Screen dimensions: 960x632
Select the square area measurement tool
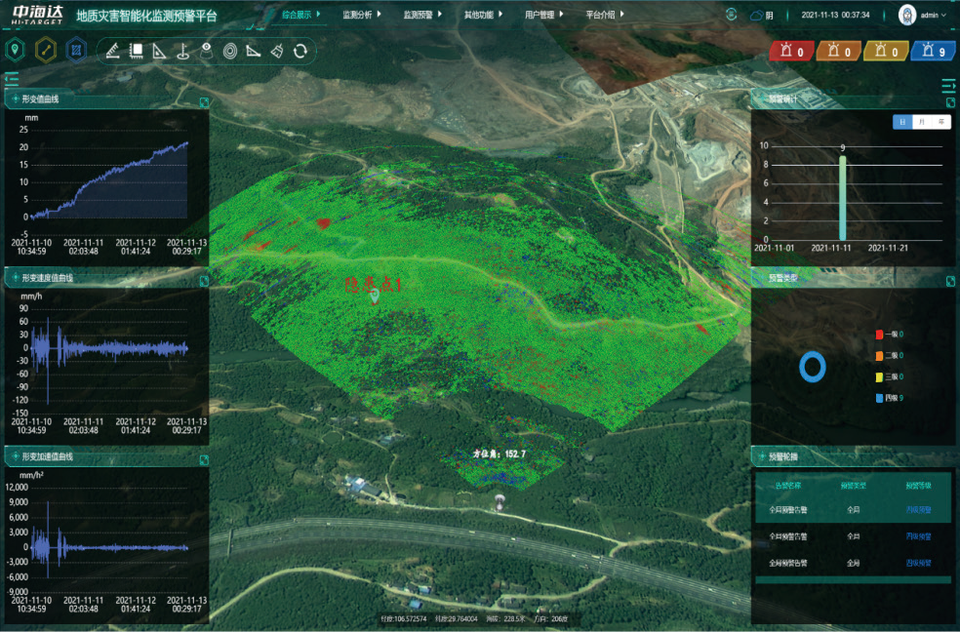136,51
